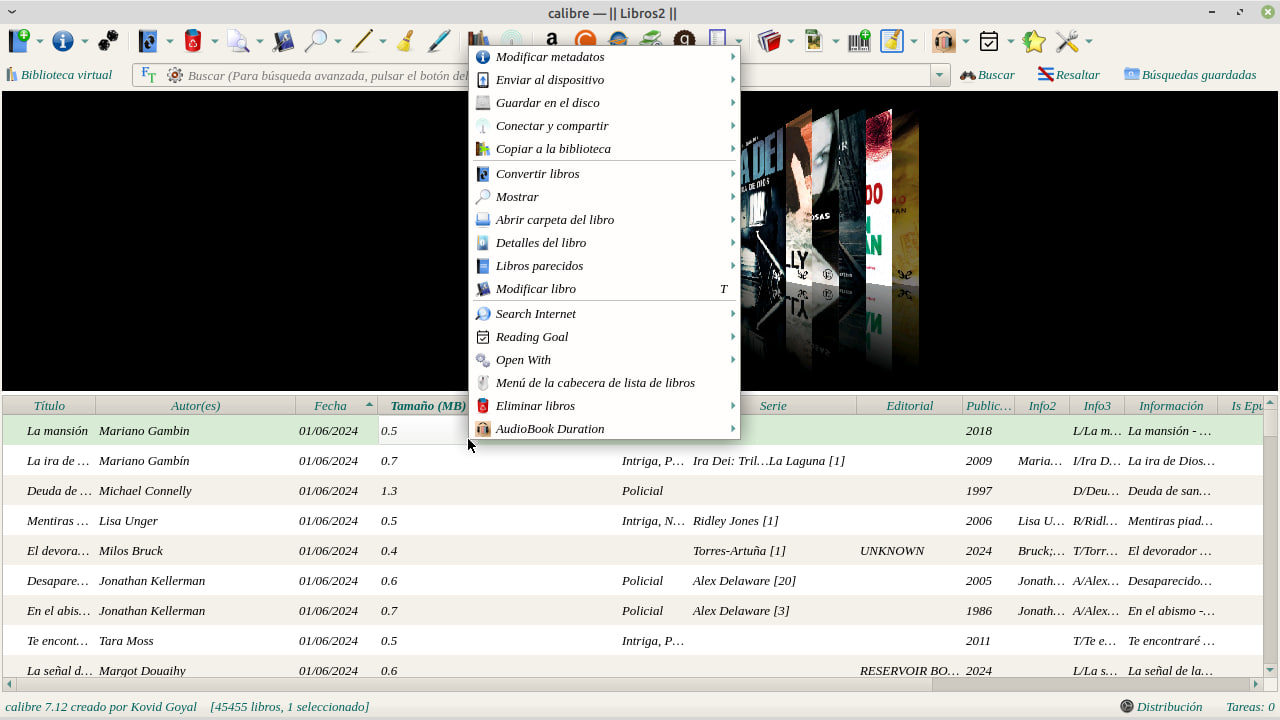Viewport: 1280px width, 720px height.
Task: Expand the Preferences tools dropdown arrow
Action: click(x=1089, y=42)
